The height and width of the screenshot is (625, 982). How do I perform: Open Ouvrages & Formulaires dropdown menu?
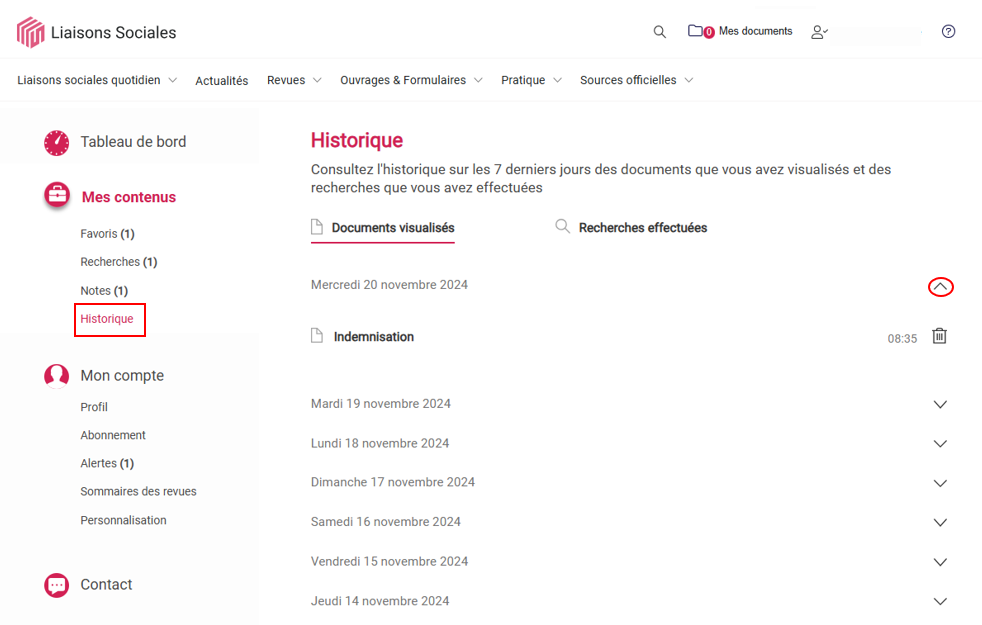pyautogui.click(x=411, y=80)
